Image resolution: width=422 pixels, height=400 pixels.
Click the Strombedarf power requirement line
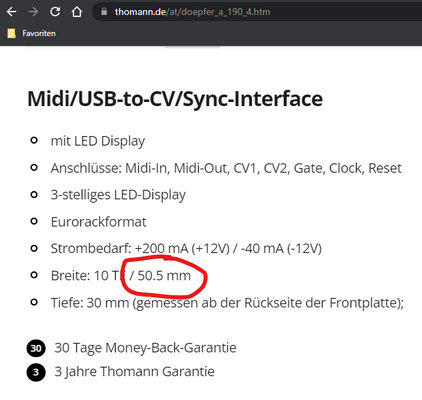(x=186, y=249)
